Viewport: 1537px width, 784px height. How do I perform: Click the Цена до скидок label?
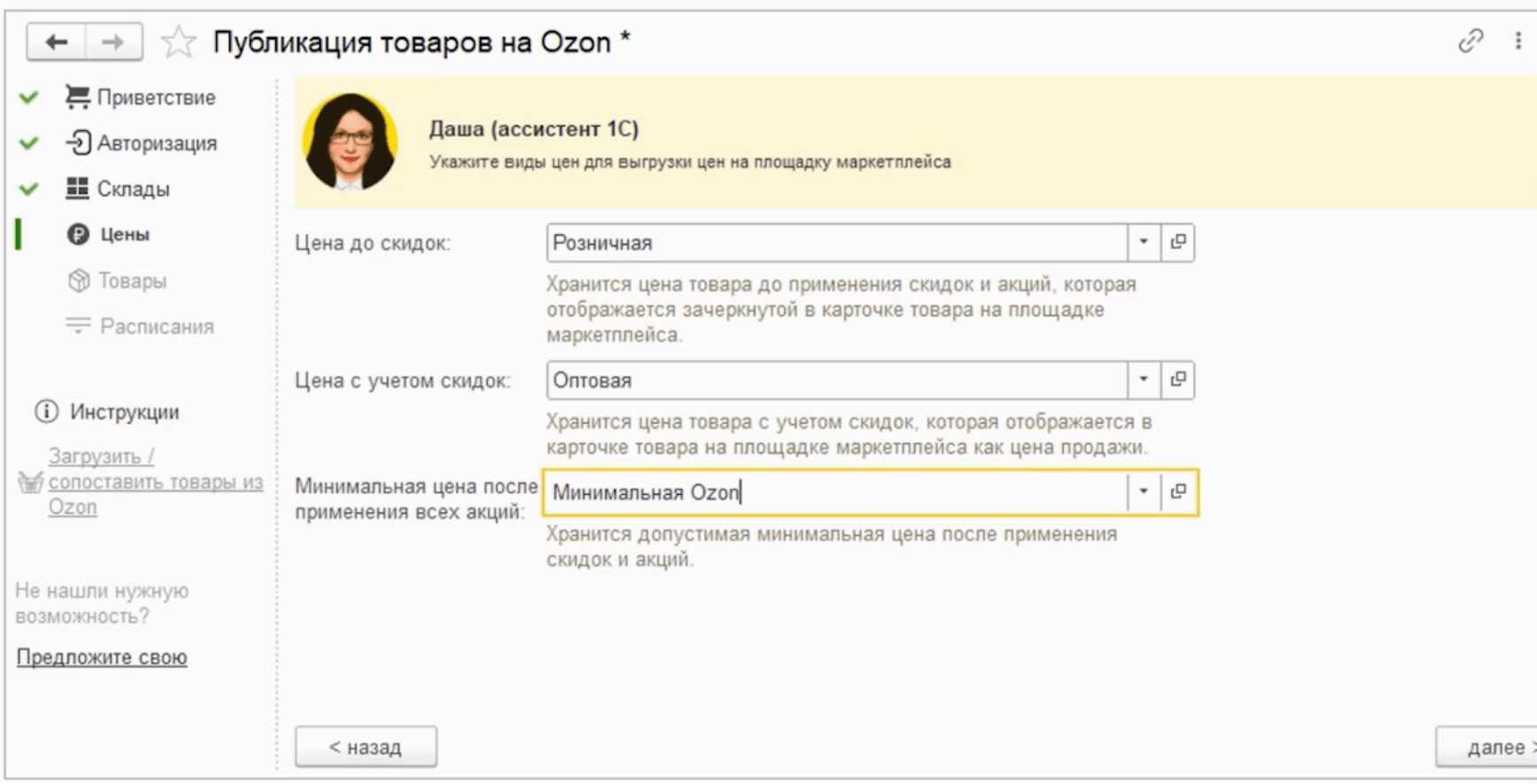click(x=373, y=243)
